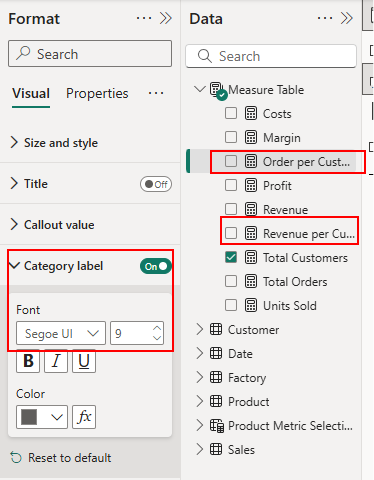Uncheck the Total Customers checkbox
Screen dimensions: 374x480
(231, 257)
